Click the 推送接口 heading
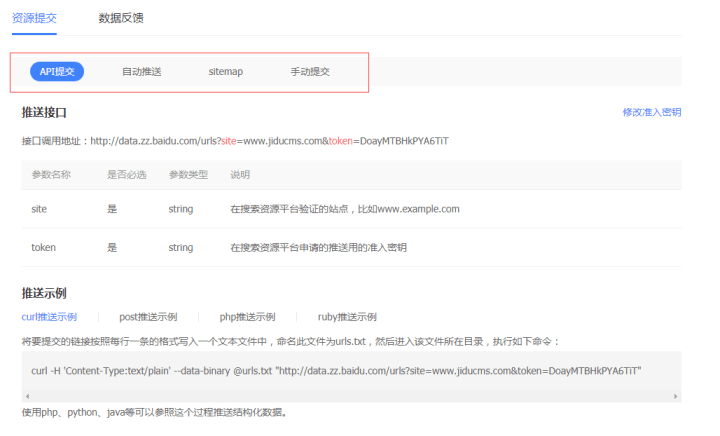720x436 pixels. click(44, 112)
